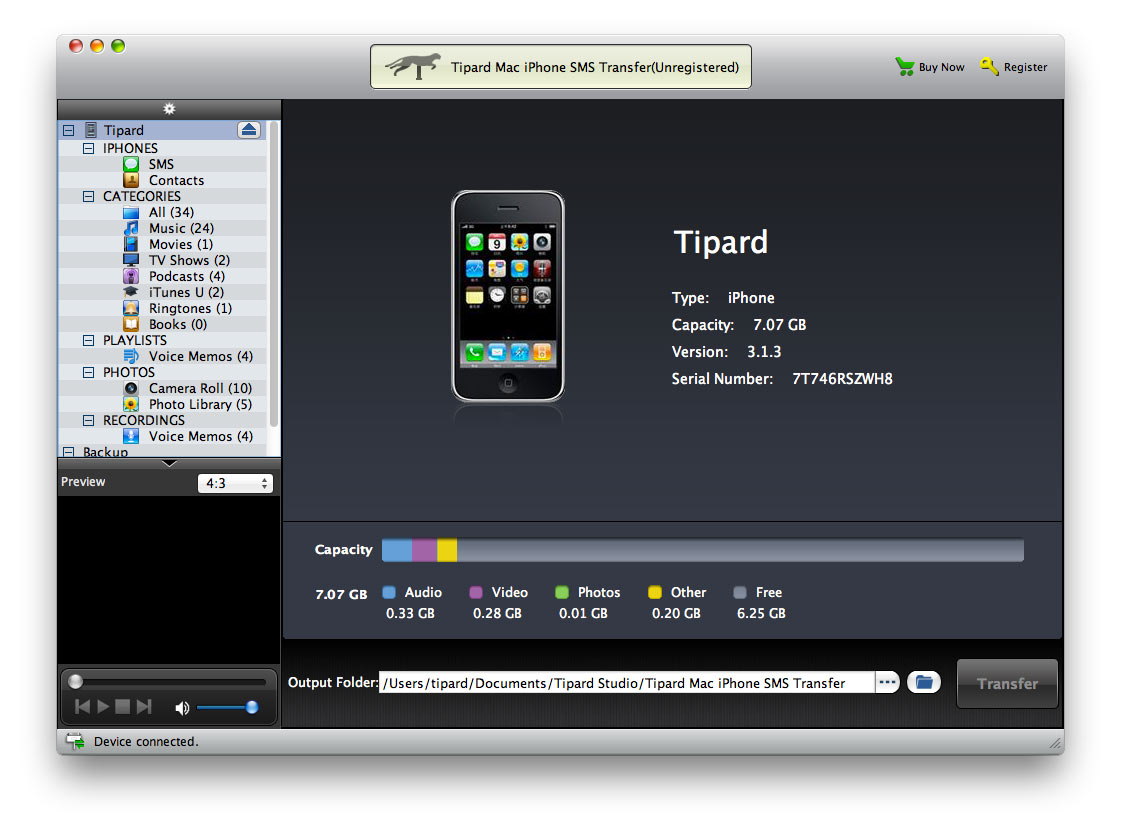Browse output folder via the ellipsis button

(x=887, y=682)
